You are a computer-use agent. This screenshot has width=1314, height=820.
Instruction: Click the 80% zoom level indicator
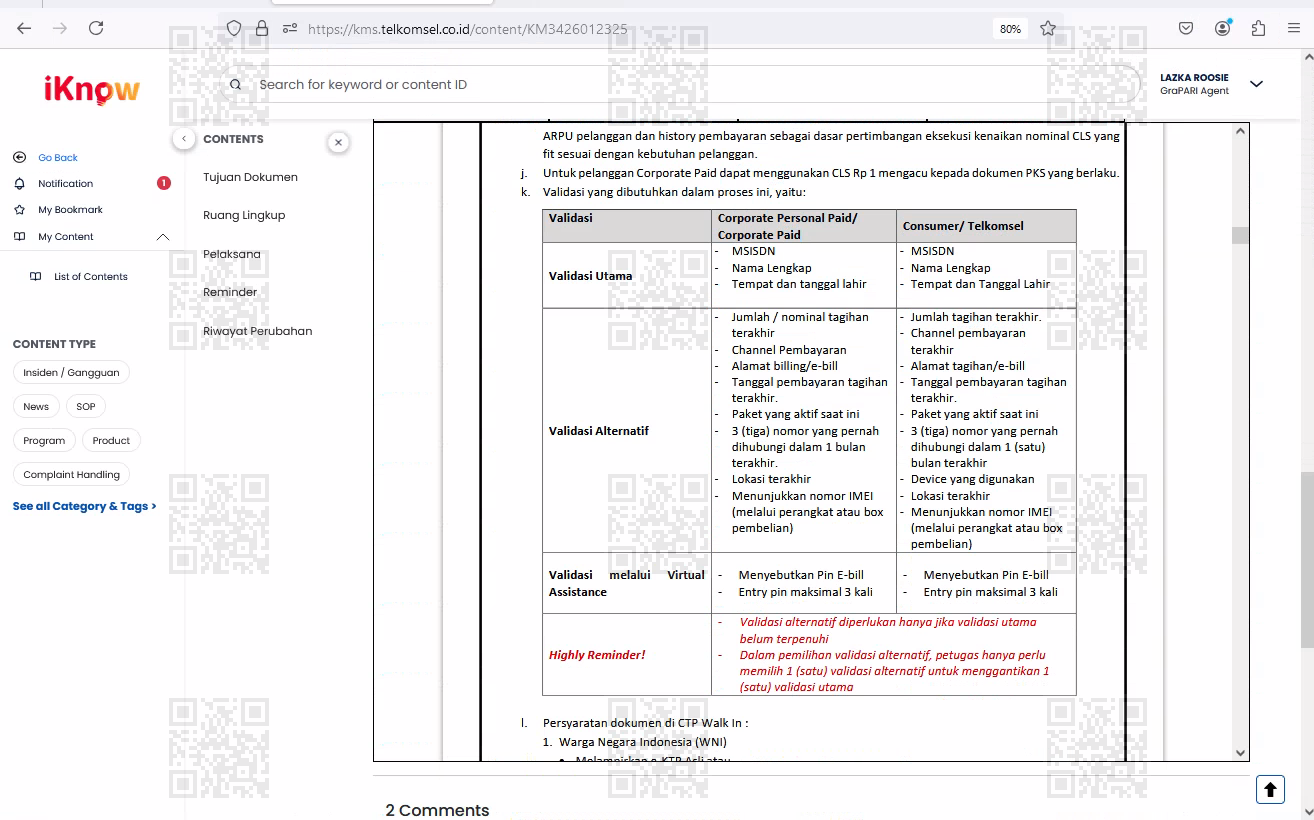[x=1010, y=29]
